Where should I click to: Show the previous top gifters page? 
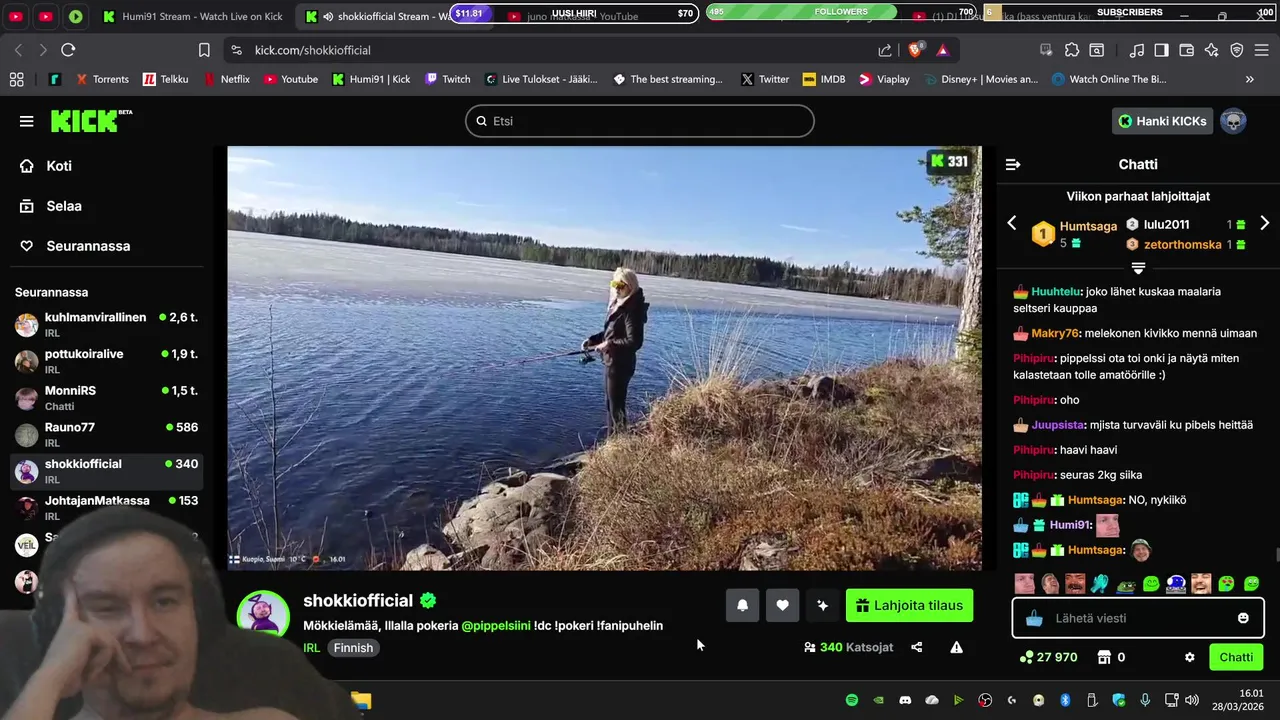(1011, 223)
